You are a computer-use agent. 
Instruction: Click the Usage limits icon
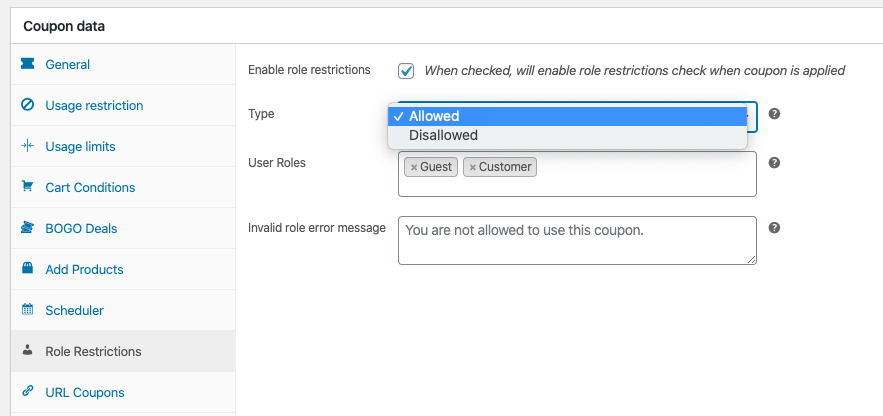[27, 146]
